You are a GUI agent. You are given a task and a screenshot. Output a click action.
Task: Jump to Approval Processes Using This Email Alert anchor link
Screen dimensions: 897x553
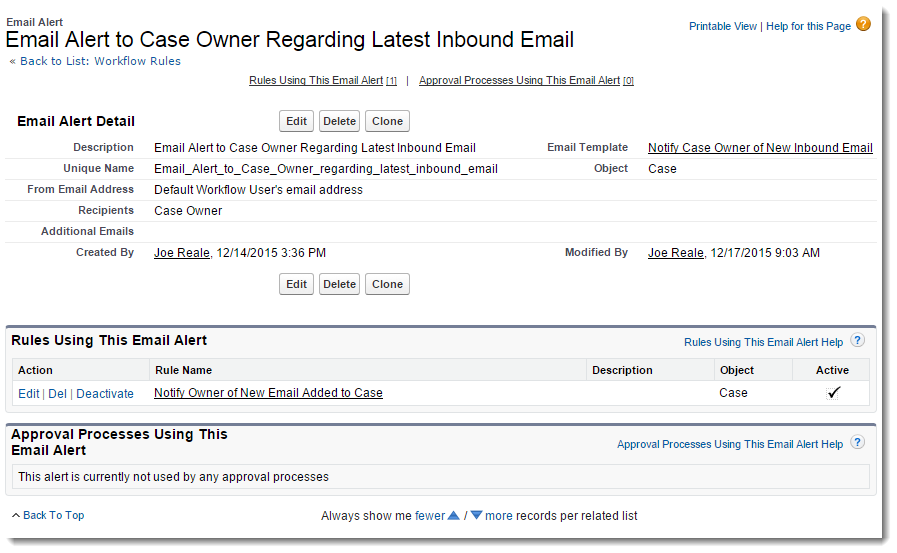(x=526, y=81)
